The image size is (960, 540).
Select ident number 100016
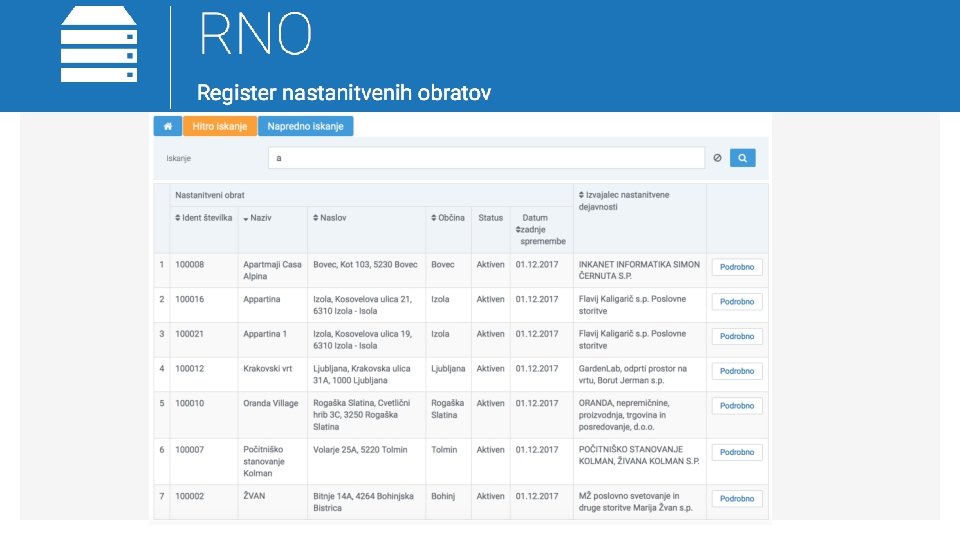190,299
